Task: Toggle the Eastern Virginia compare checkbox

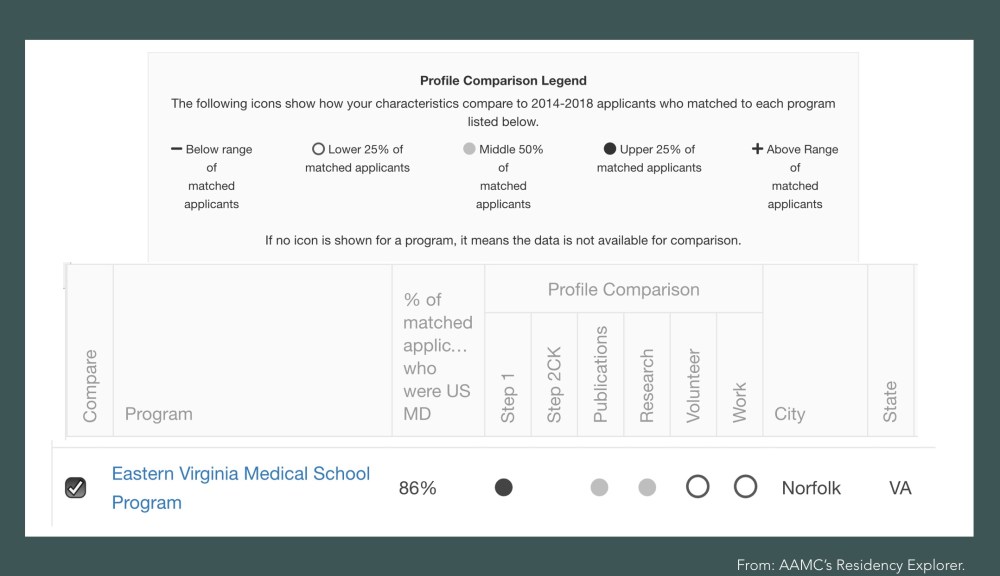Action: pyautogui.click(x=75, y=488)
